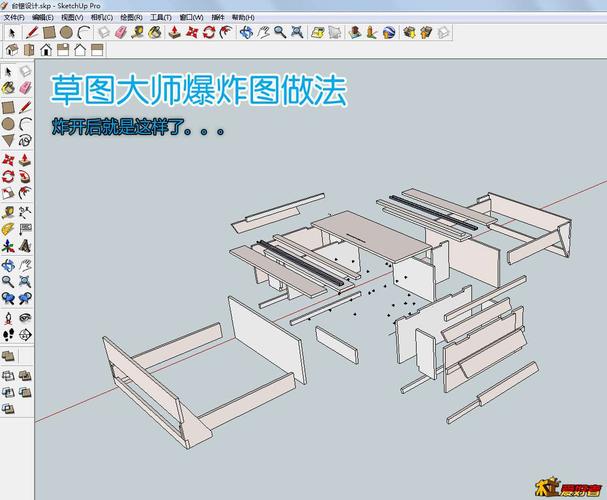Screen dimensions: 607x500
Task: Select the Protractor tool
Action: click(8, 229)
